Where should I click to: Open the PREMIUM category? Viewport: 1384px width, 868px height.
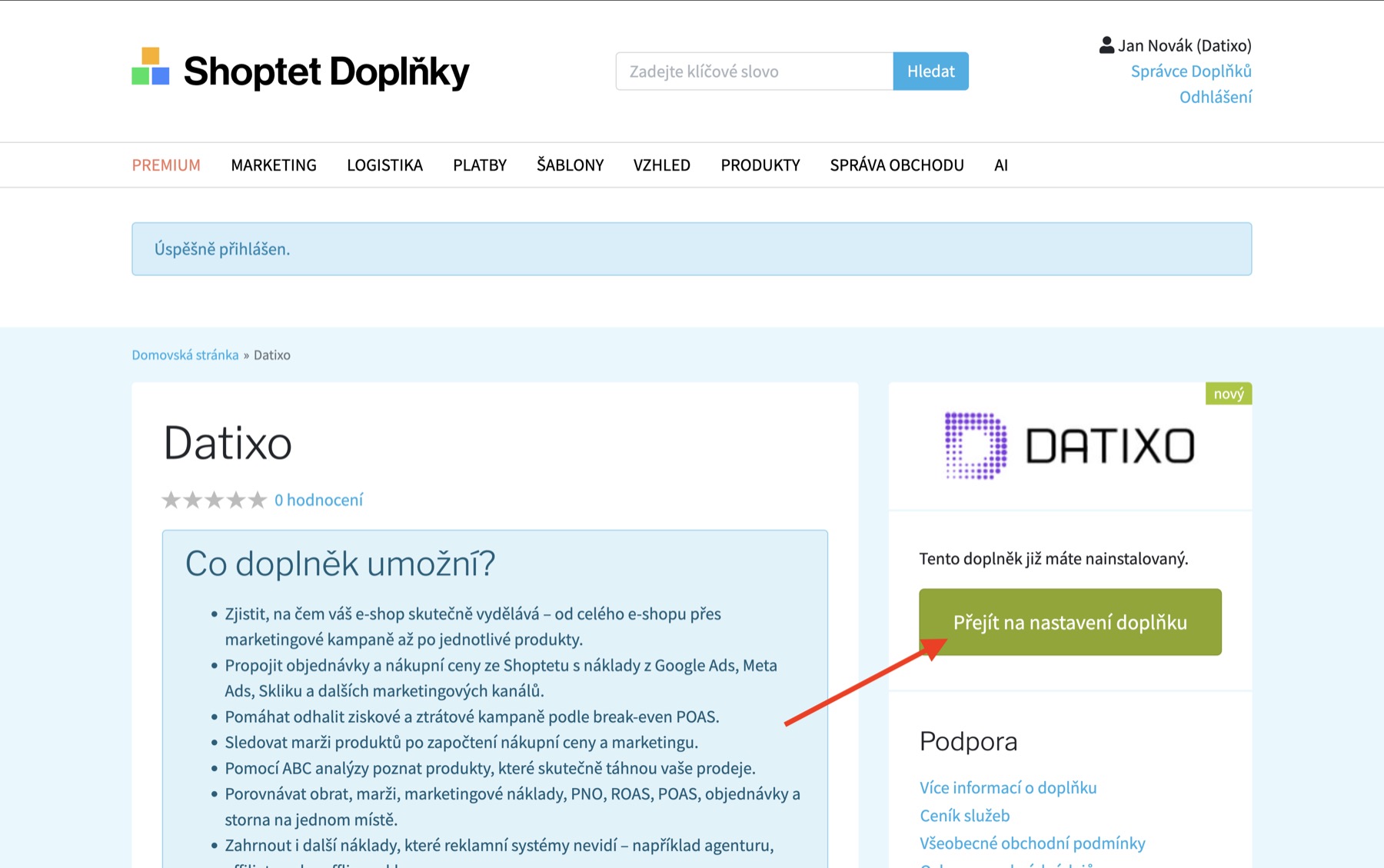[x=166, y=165]
